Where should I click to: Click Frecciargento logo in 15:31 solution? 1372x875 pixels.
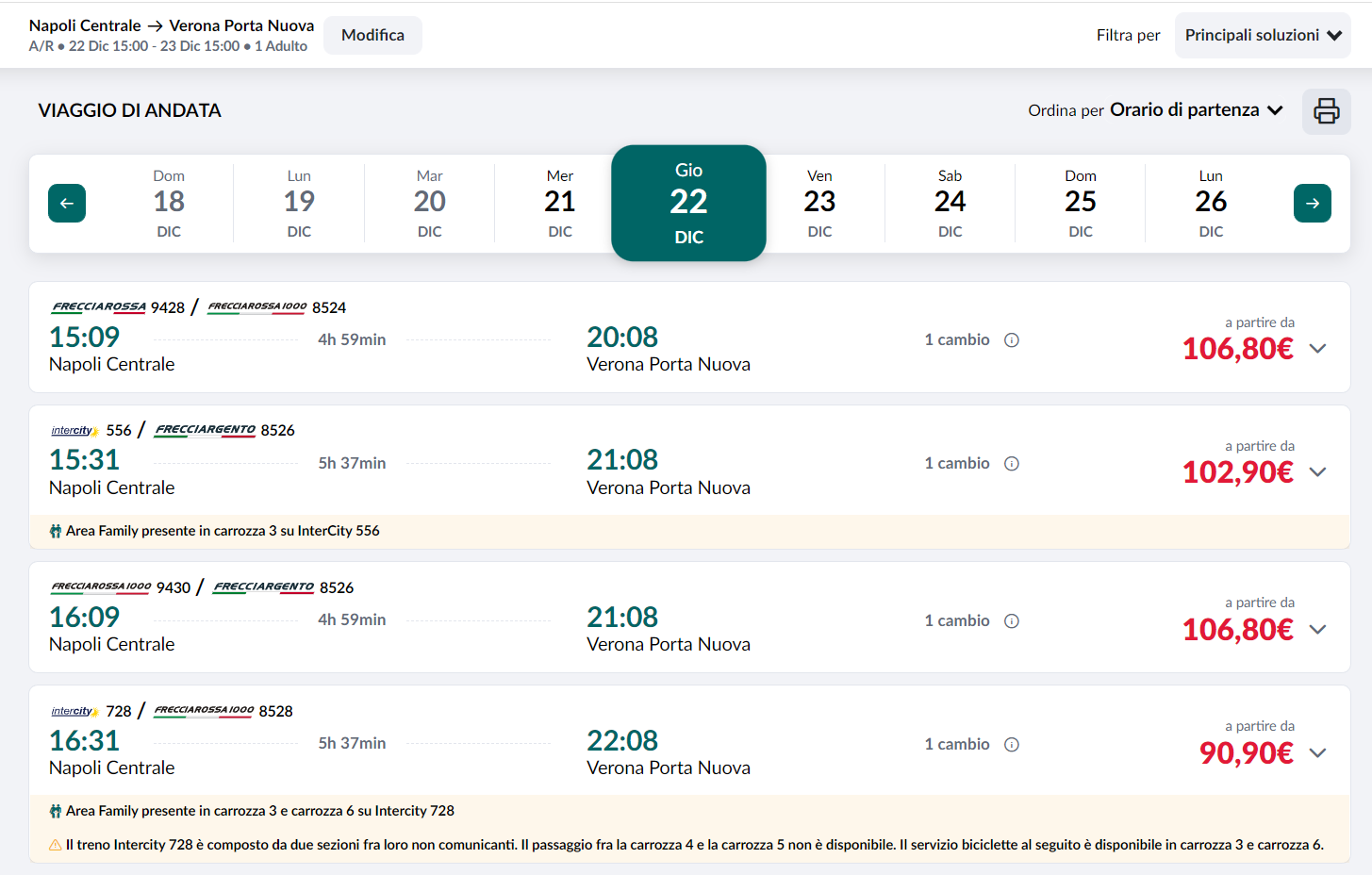pos(206,430)
